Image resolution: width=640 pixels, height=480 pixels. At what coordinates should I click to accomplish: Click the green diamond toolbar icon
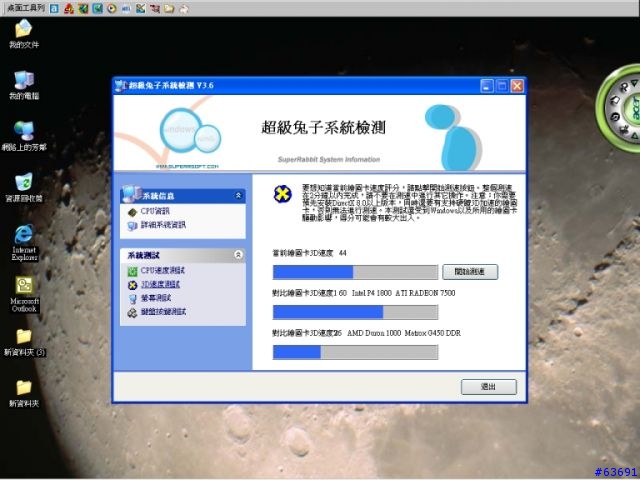click(83, 8)
